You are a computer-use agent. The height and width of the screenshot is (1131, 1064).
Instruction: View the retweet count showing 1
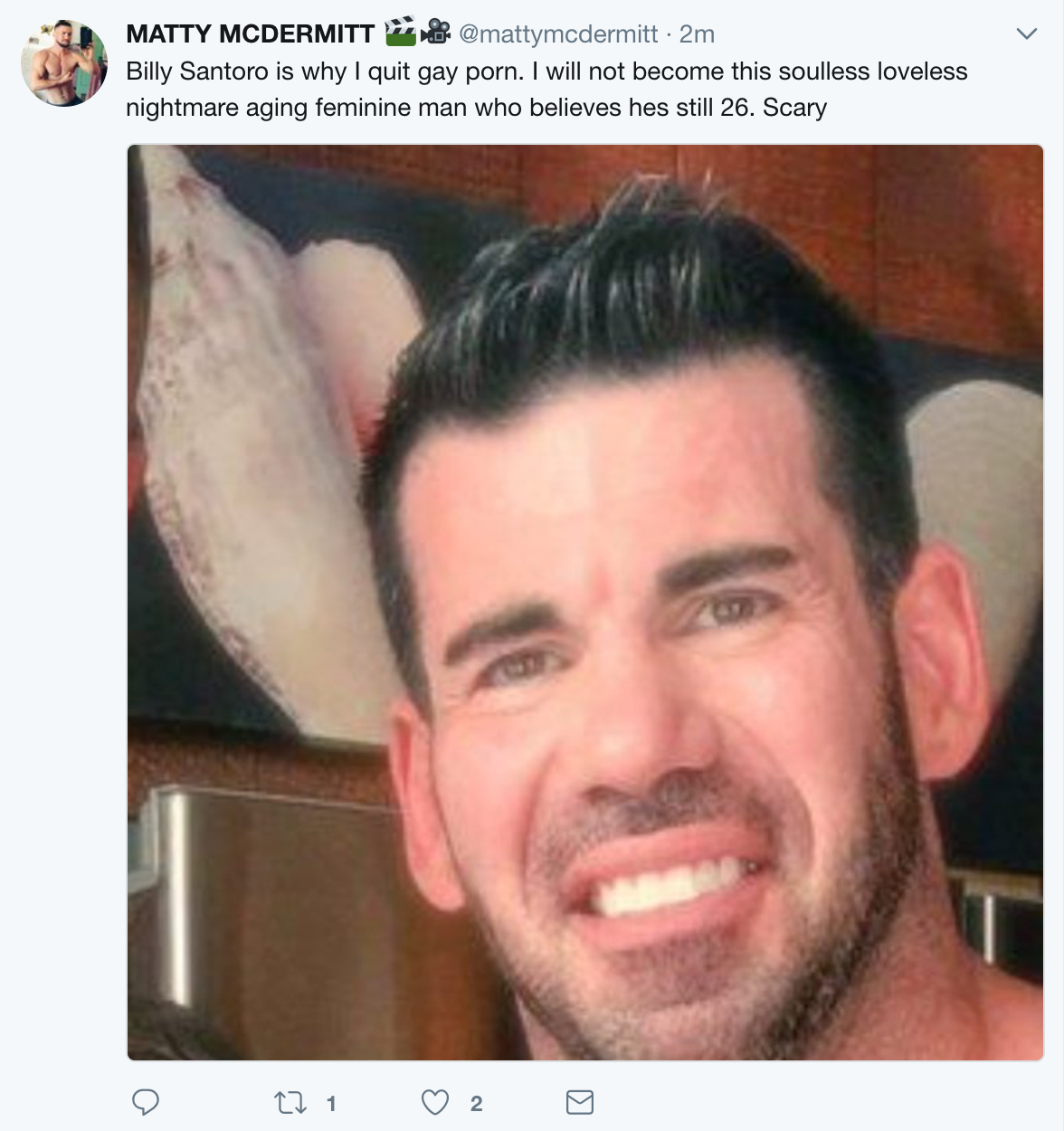[x=331, y=1103]
